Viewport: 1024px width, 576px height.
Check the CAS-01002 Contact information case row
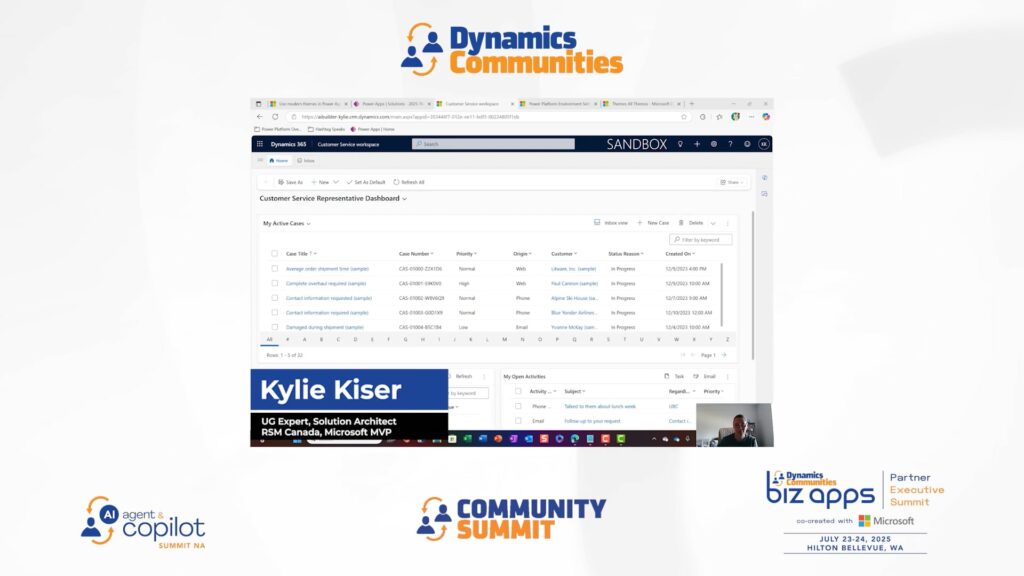(274, 298)
